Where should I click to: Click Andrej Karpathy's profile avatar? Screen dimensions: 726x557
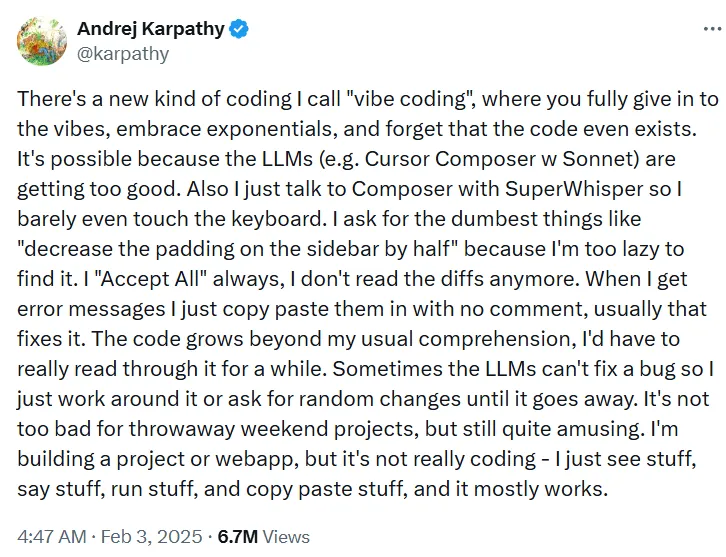pyautogui.click(x=40, y=41)
